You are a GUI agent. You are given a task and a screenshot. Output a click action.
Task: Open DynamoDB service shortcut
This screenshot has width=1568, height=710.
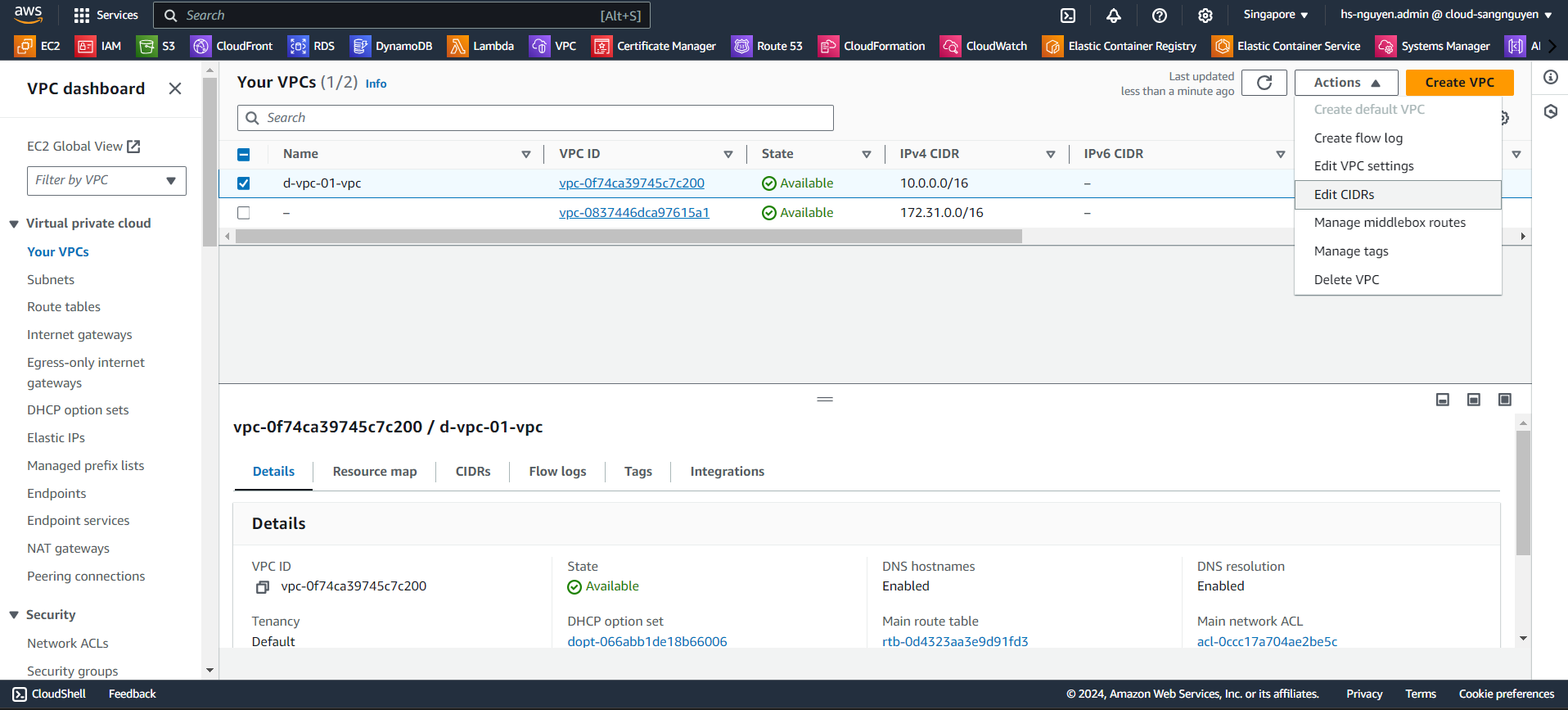pos(391,46)
